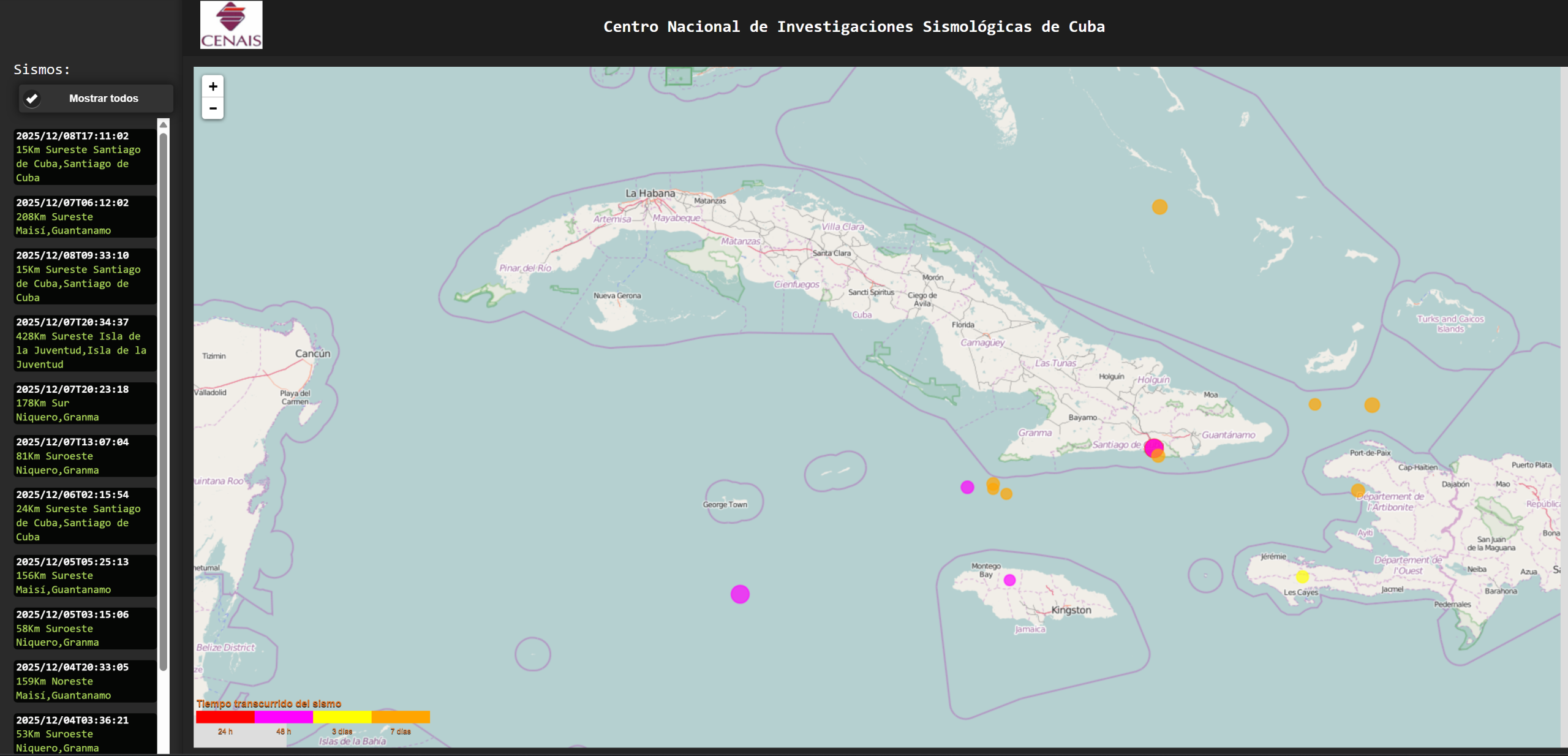Click the yellow earthquake marker near Les Cayes
Viewport: 1568px width, 756px height.
pyautogui.click(x=1302, y=576)
